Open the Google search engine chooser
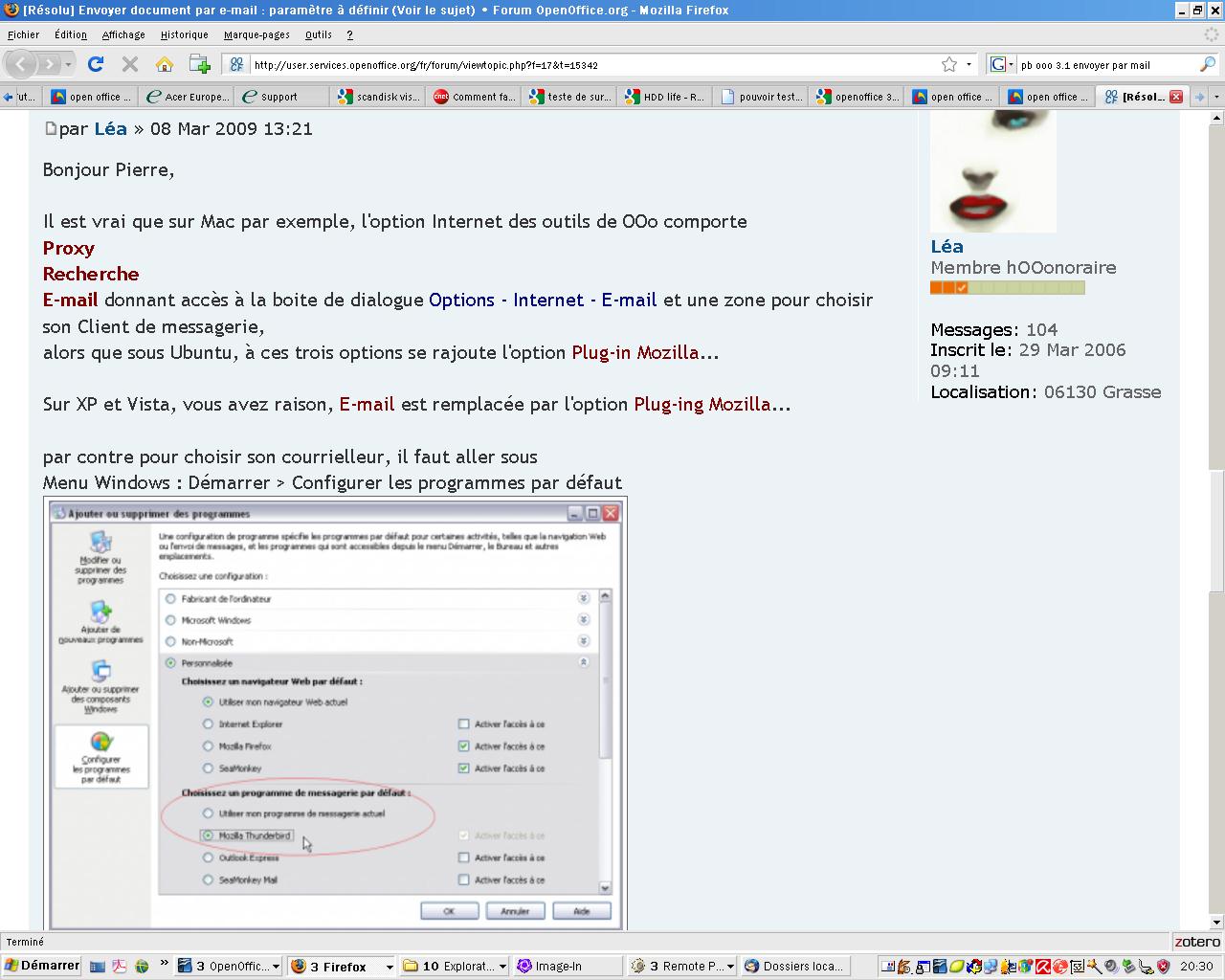Viewport: 1225px width, 980px height. 1000,64
